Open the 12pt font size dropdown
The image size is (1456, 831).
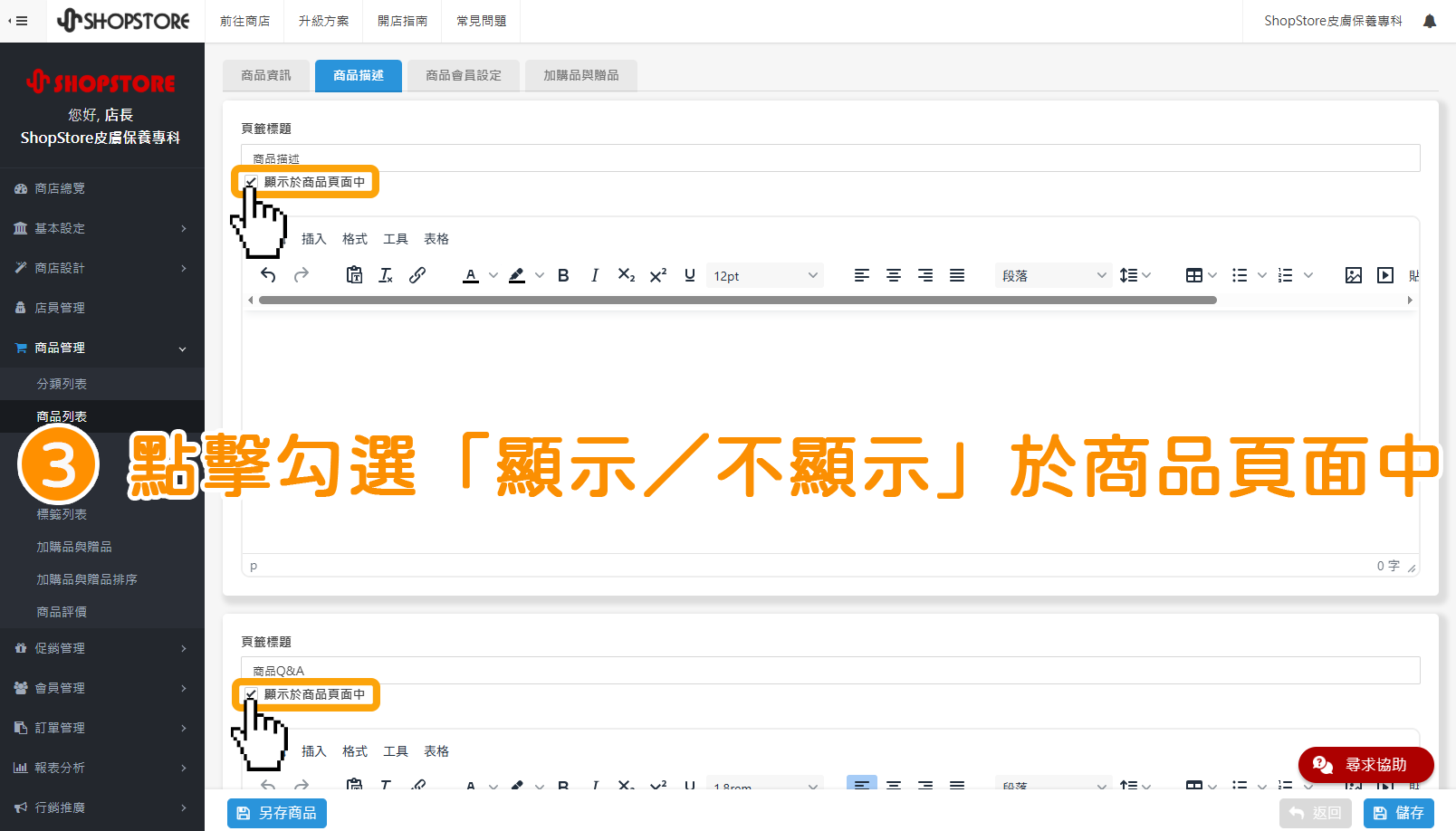pyautogui.click(x=764, y=275)
